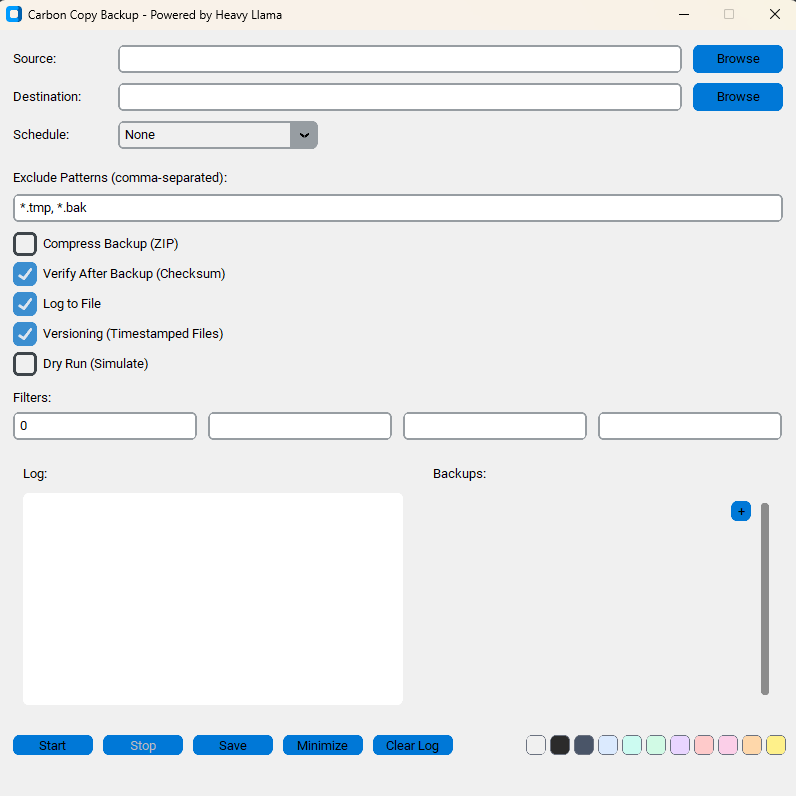Click the Exclude Patterns text field
This screenshot has height=796, width=796.
[397, 208]
